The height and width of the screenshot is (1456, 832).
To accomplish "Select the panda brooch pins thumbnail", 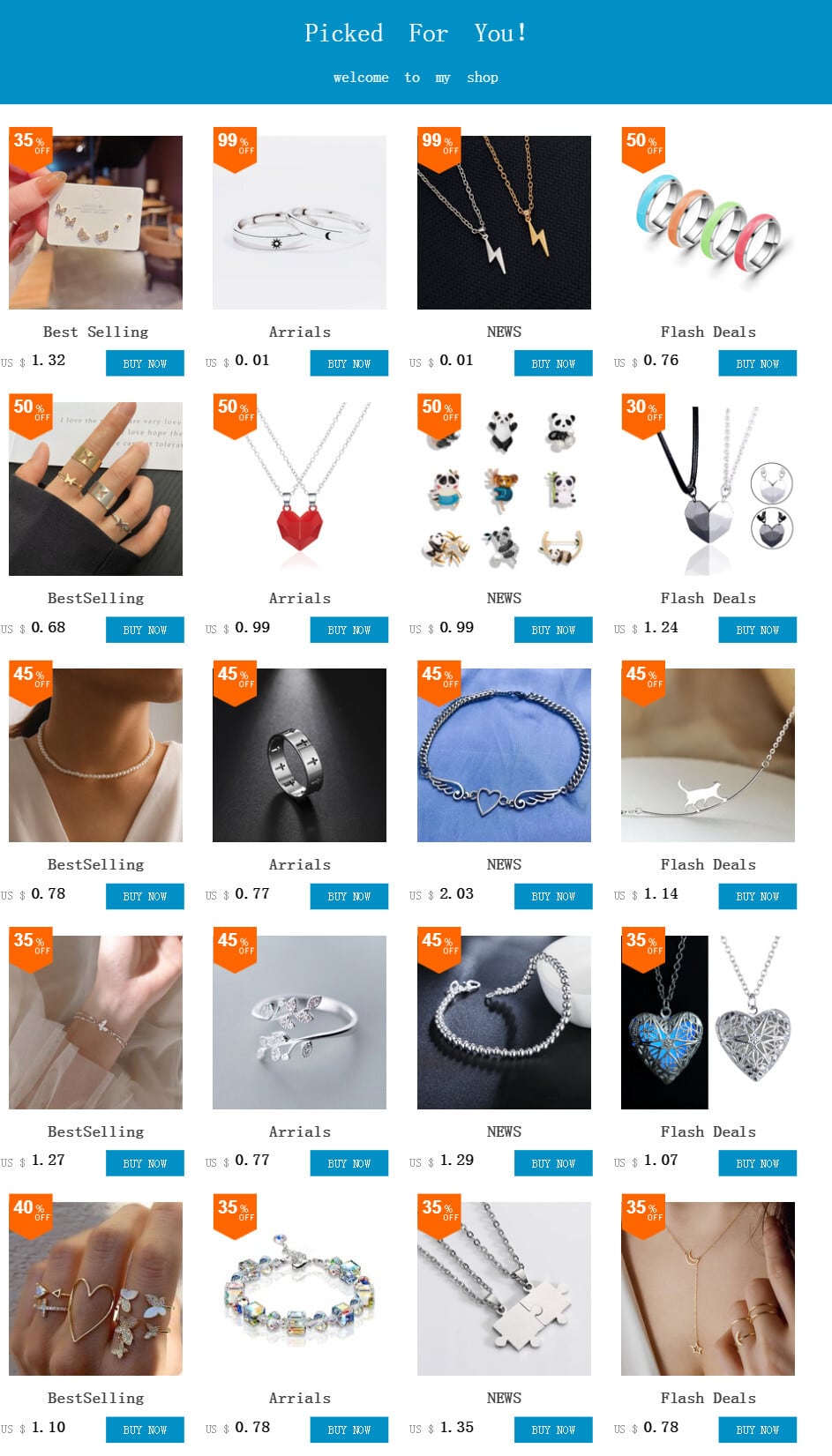I will (x=504, y=489).
